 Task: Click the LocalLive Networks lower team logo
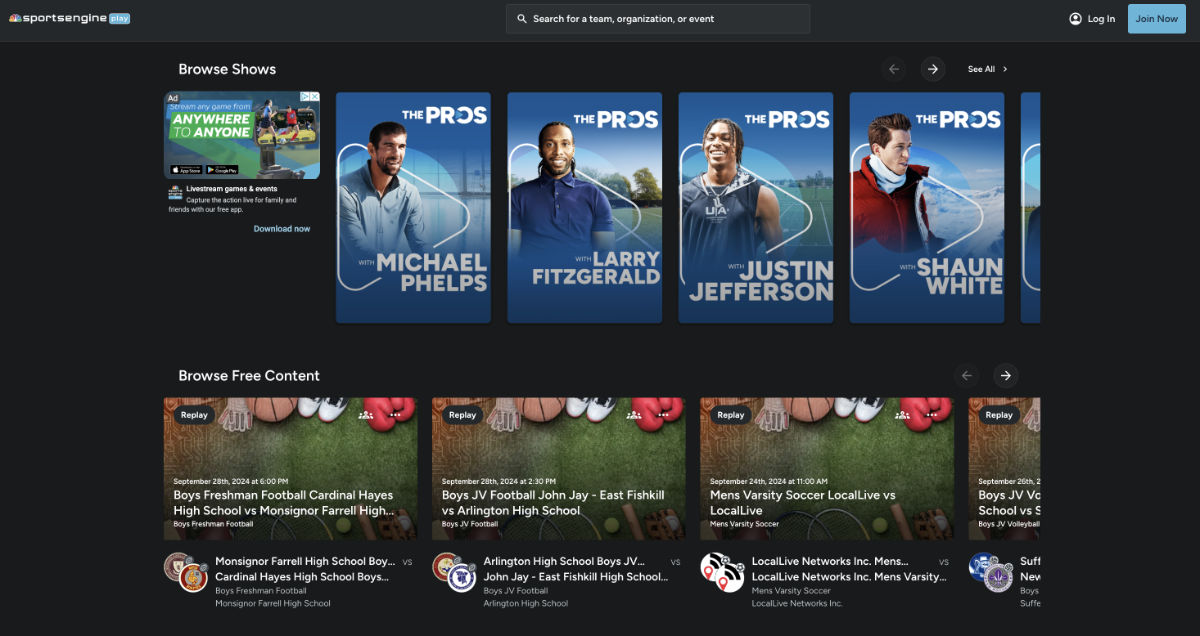click(x=729, y=578)
